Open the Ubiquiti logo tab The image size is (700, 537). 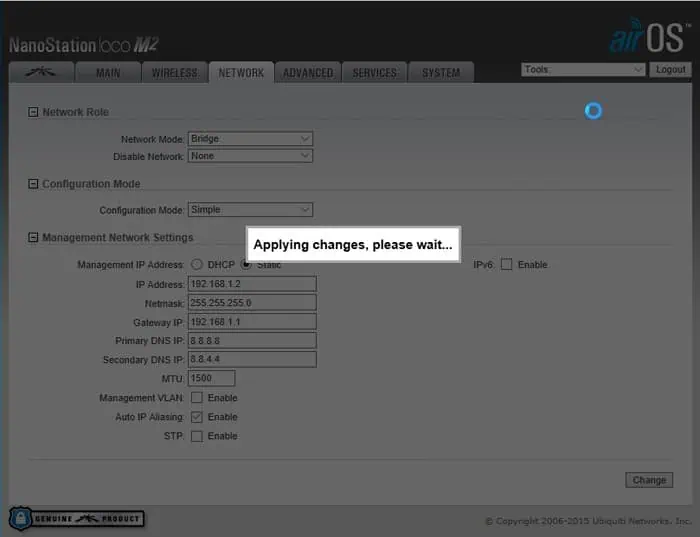[42, 73]
